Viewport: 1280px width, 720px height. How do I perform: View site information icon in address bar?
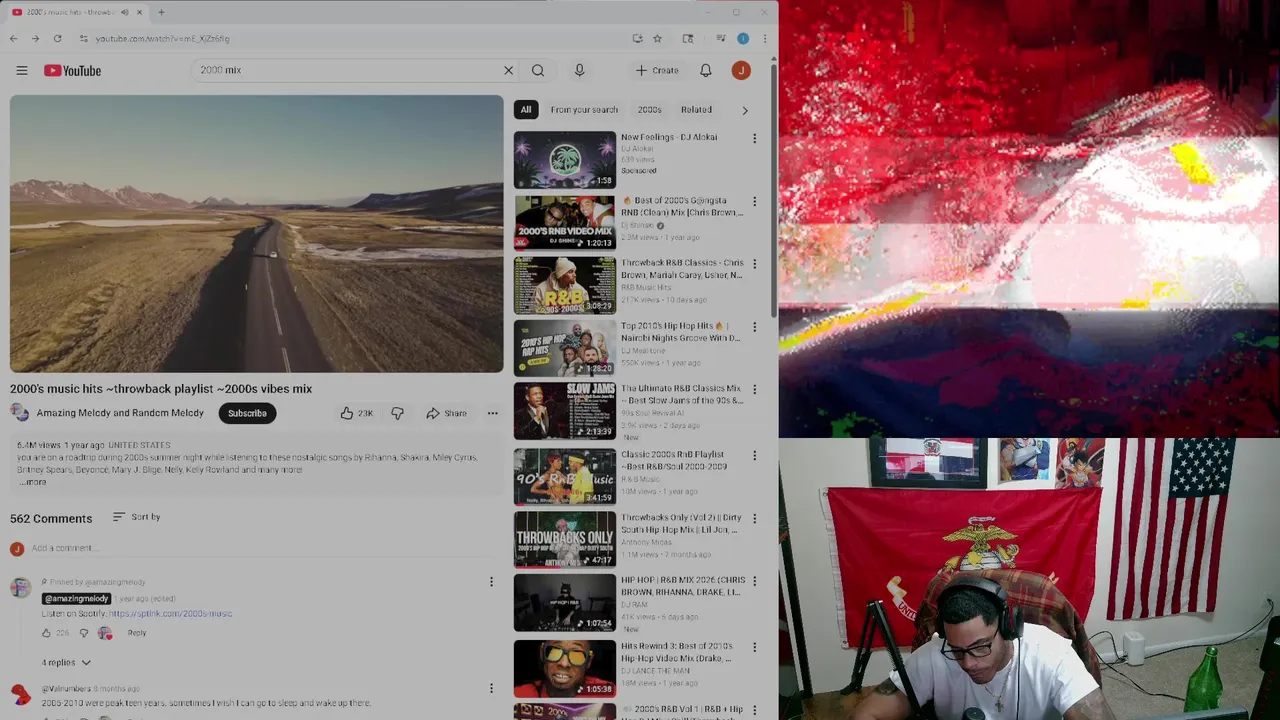[x=83, y=38]
